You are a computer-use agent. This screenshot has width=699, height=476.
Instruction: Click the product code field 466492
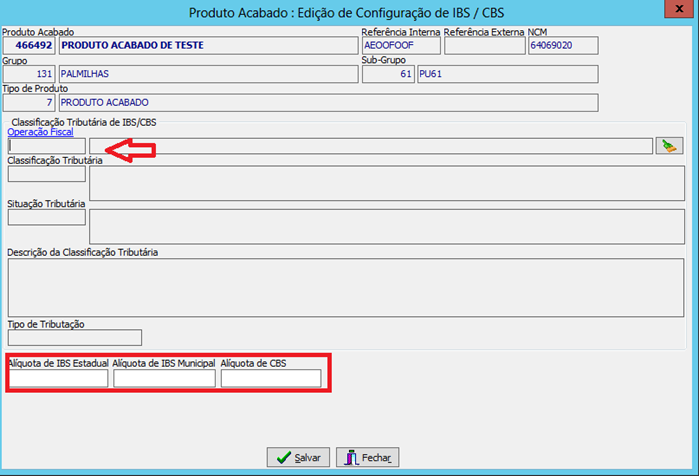pos(30,45)
